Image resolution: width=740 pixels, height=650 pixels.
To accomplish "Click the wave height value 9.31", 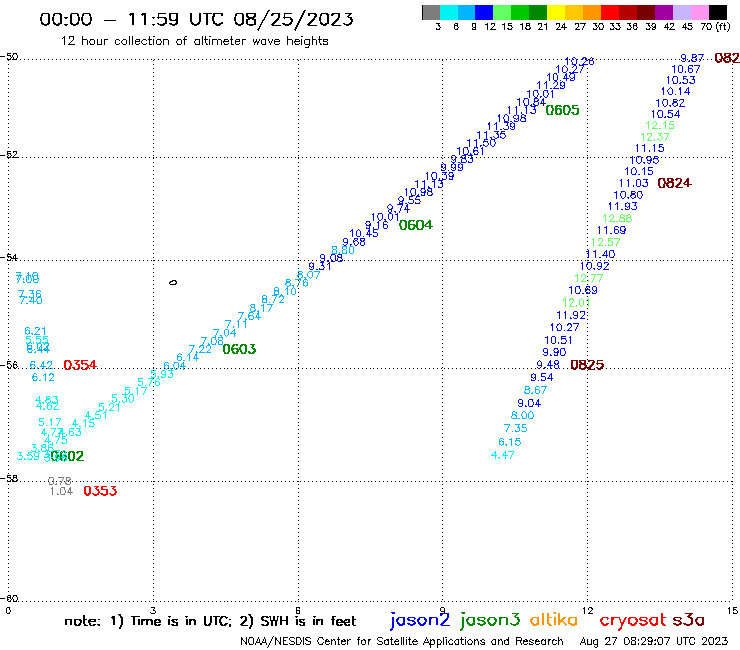I will [320, 266].
